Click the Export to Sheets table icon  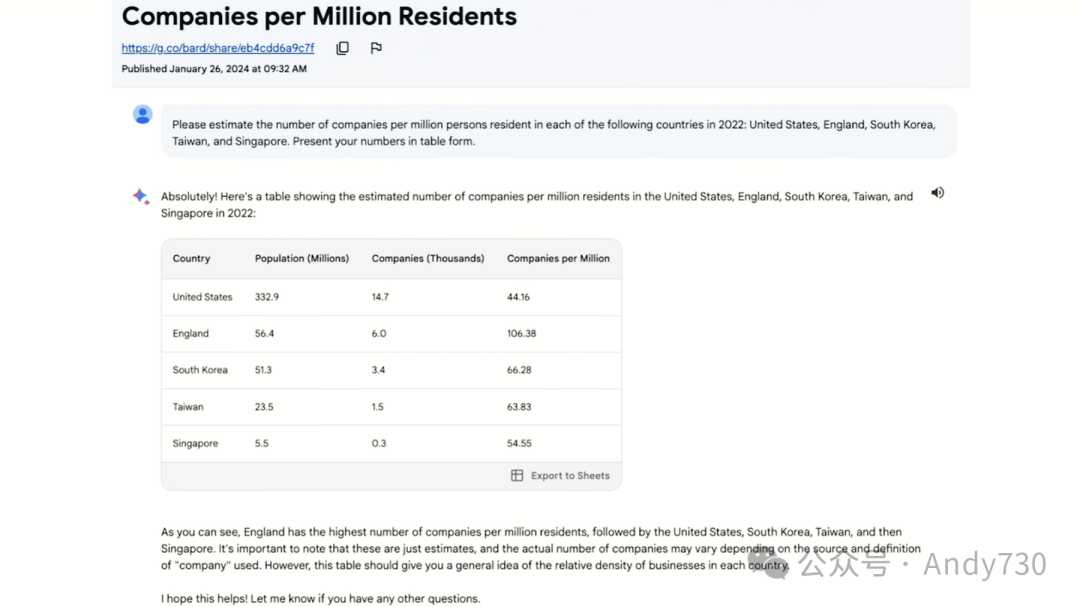[517, 475]
